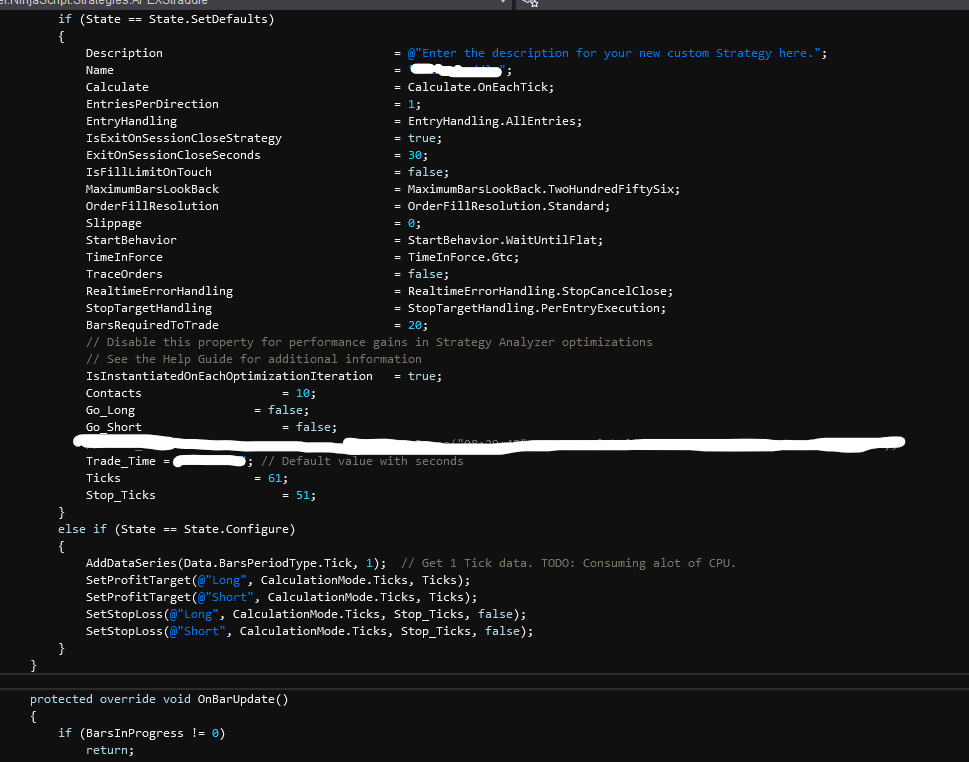This screenshot has width=969, height=762.
Task: Click the 'return' keyword
Action: pyautogui.click(x=106, y=750)
